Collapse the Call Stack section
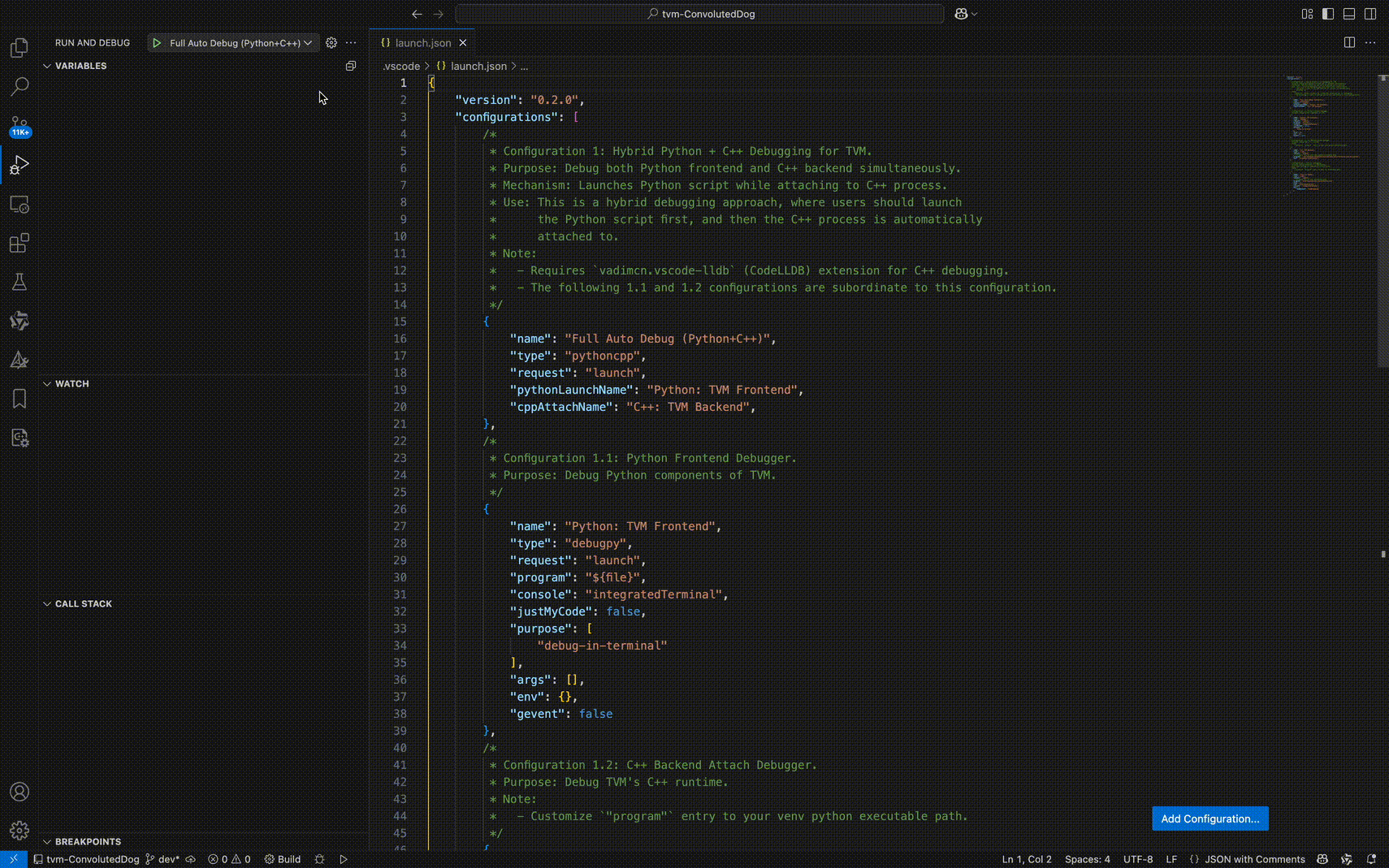The width and height of the screenshot is (1389, 868). pyautogui.click(x=47, y=604)
